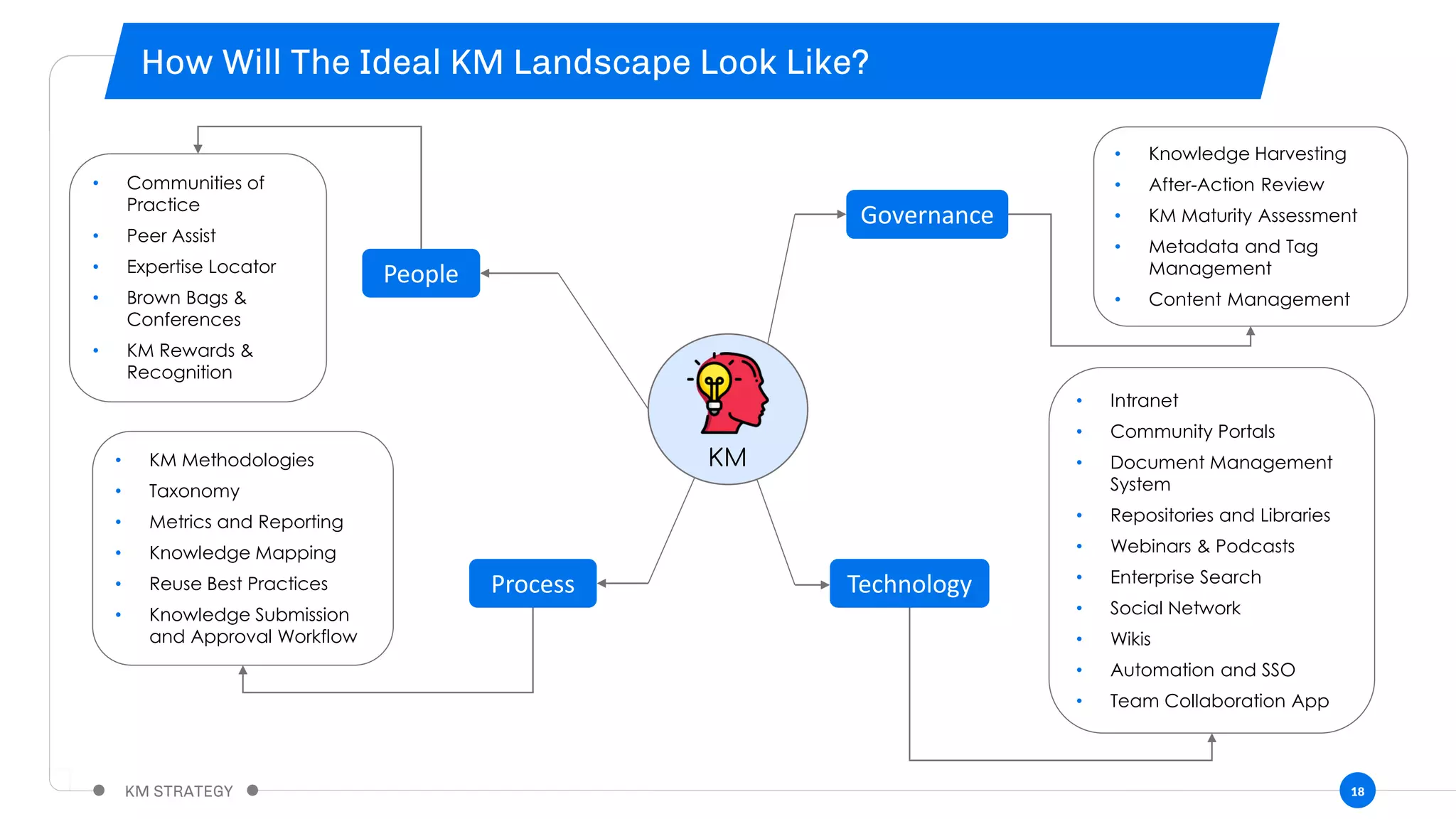Viewport: 1456px width, 819px height.
Task: Click the Wikis bullet item
Action: click(1130, 639)
